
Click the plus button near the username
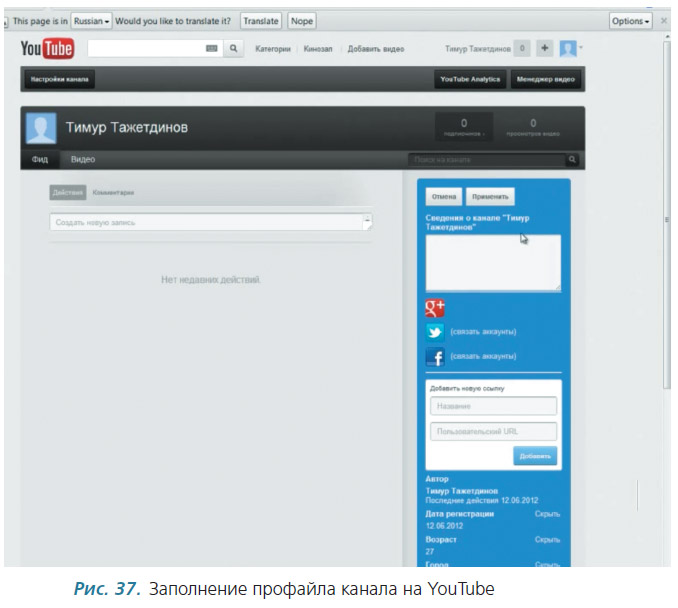[544, 48]
